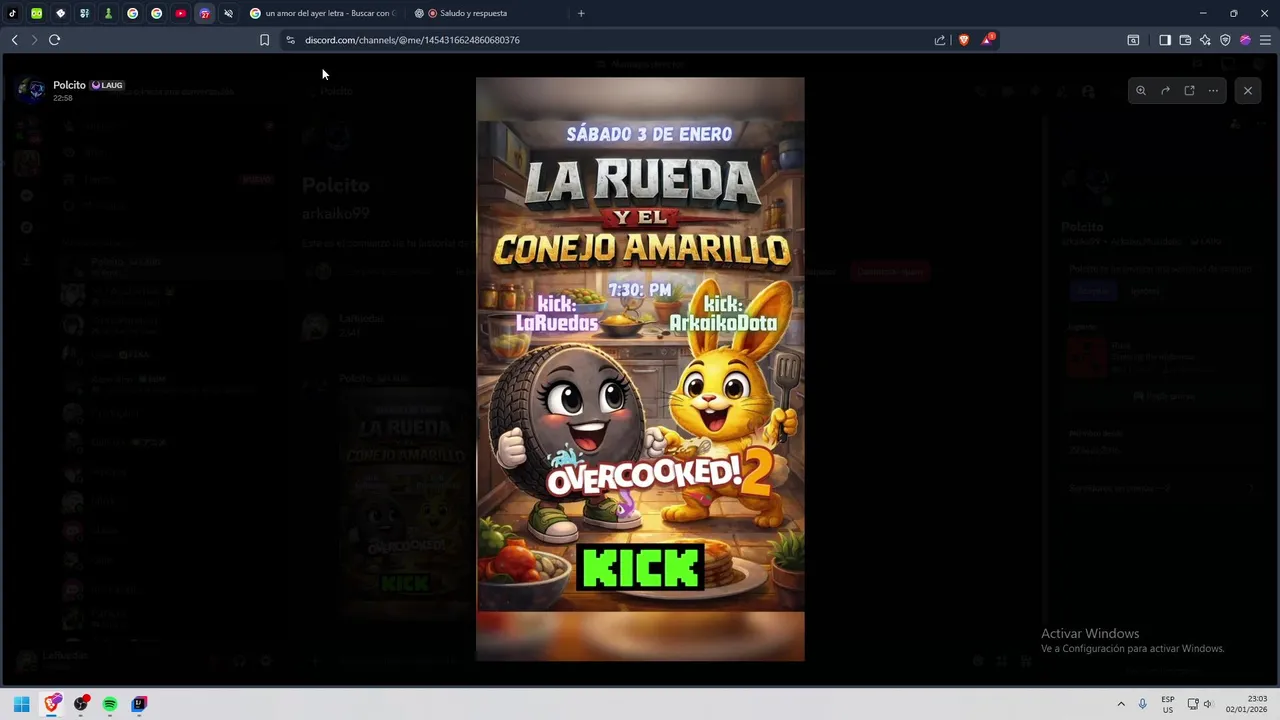Share this page from address bar
Image resolution: width=1280 pixels, height=720 pixels.
(940, 40)
